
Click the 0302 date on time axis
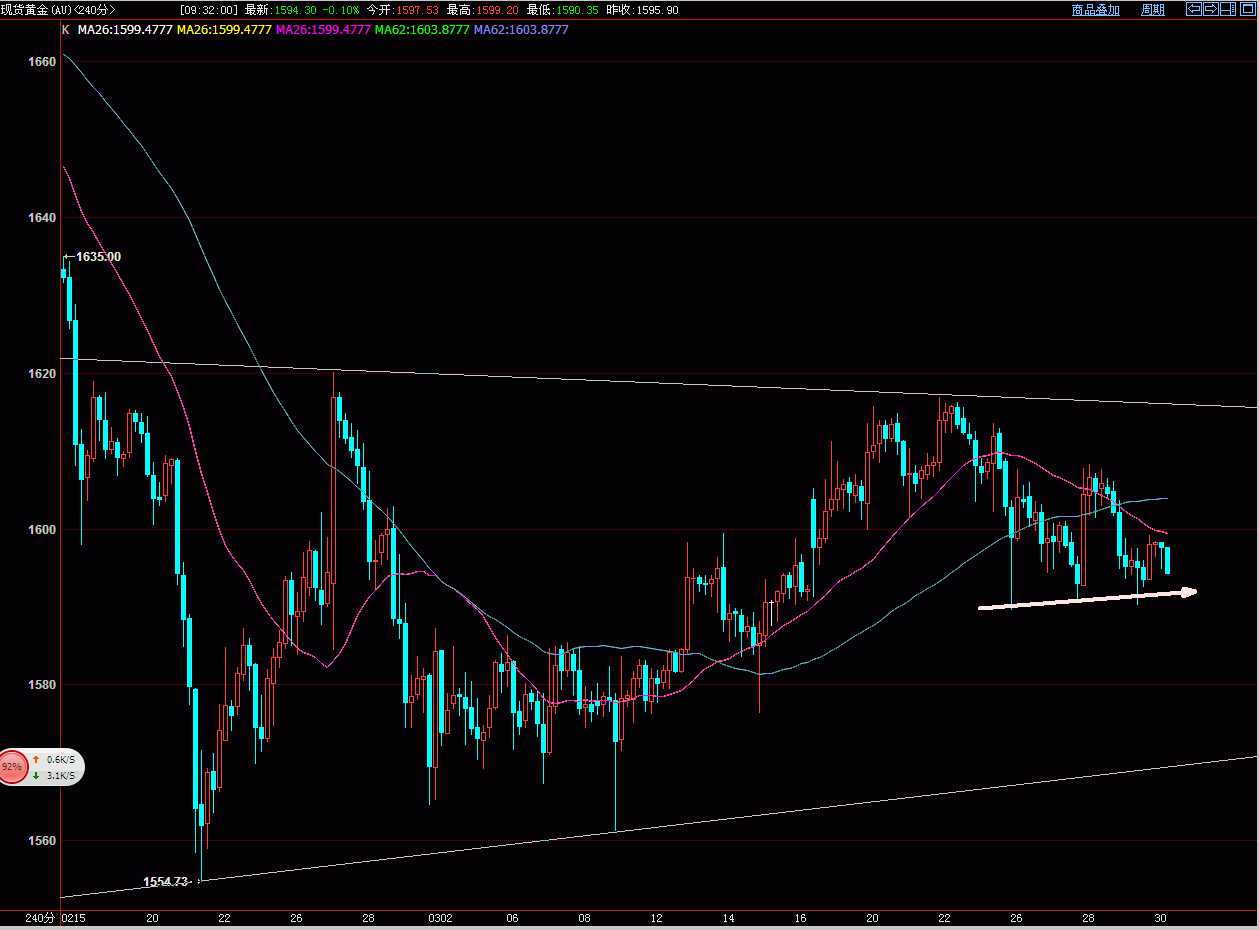click(x=440, y=918)
